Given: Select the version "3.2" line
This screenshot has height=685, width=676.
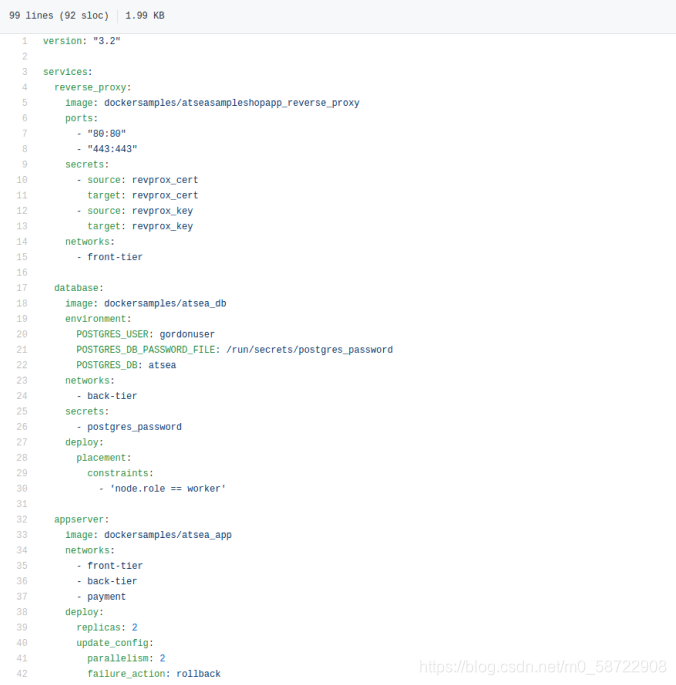Looking at the screenshot, I should click(81, 41).
